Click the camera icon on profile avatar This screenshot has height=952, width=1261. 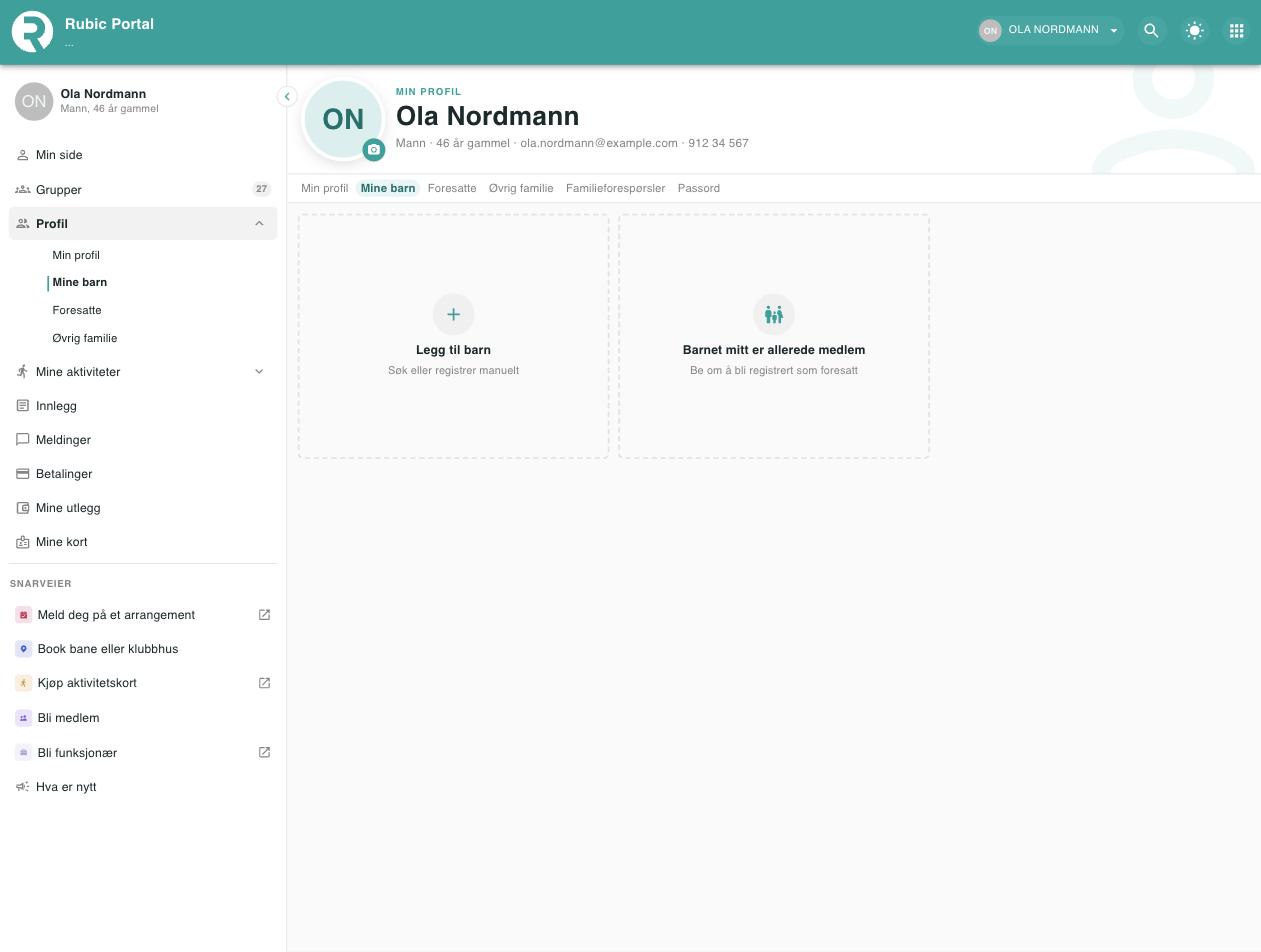coord(374,150)
